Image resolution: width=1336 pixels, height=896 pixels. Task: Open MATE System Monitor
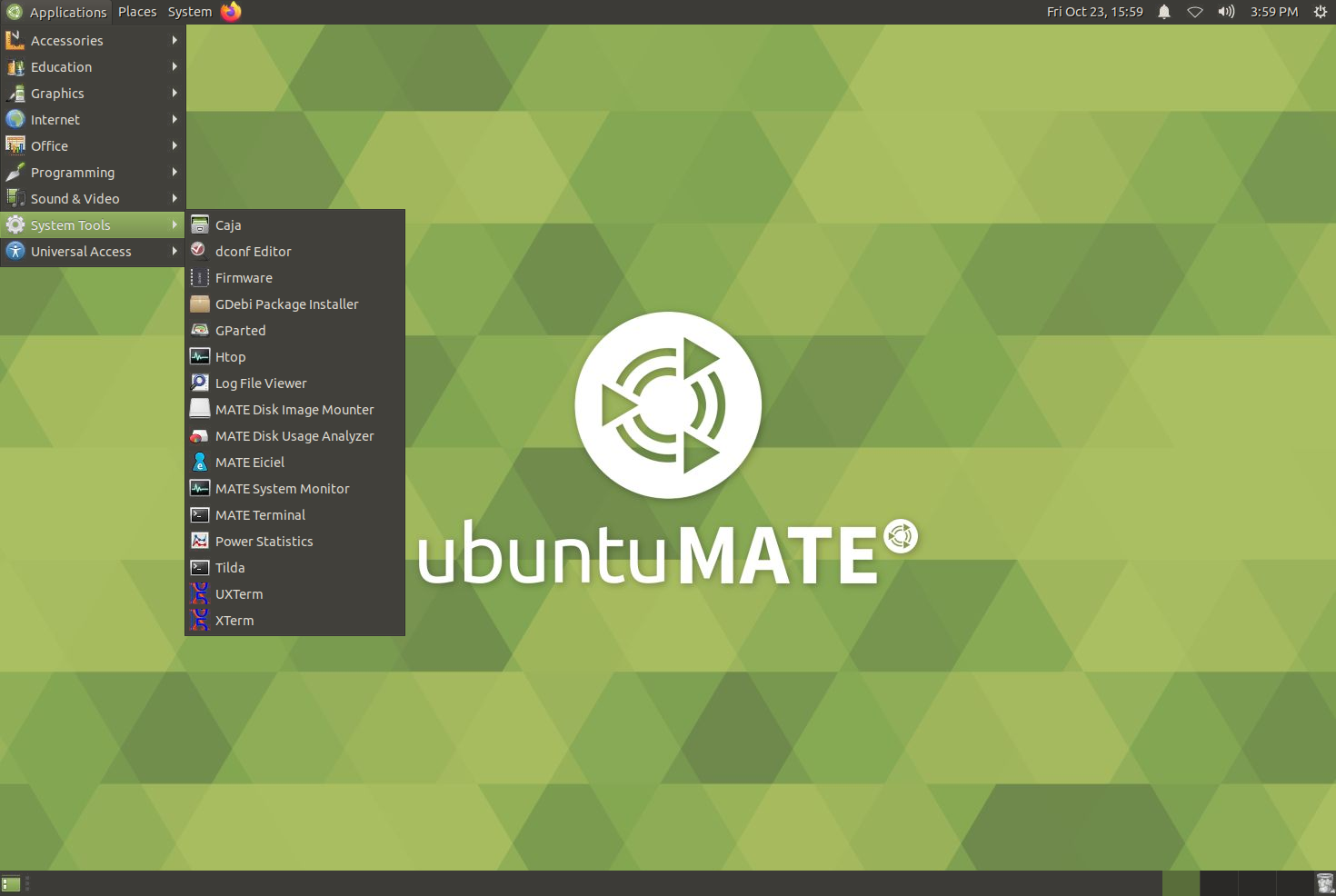(x=282, y=489)
